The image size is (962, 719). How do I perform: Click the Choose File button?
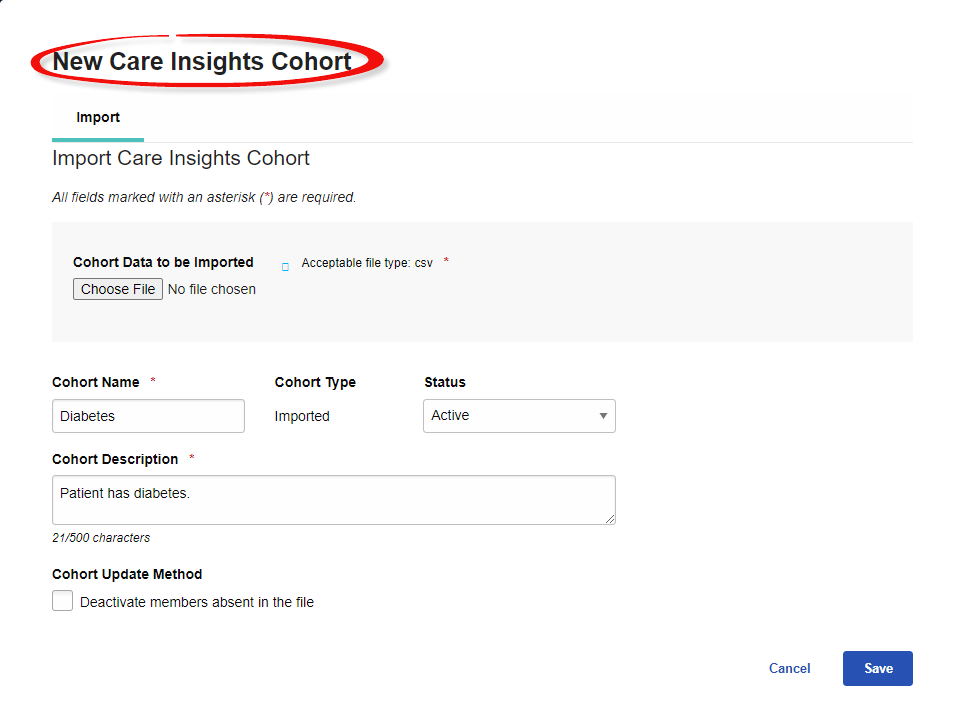coord(118,289)
